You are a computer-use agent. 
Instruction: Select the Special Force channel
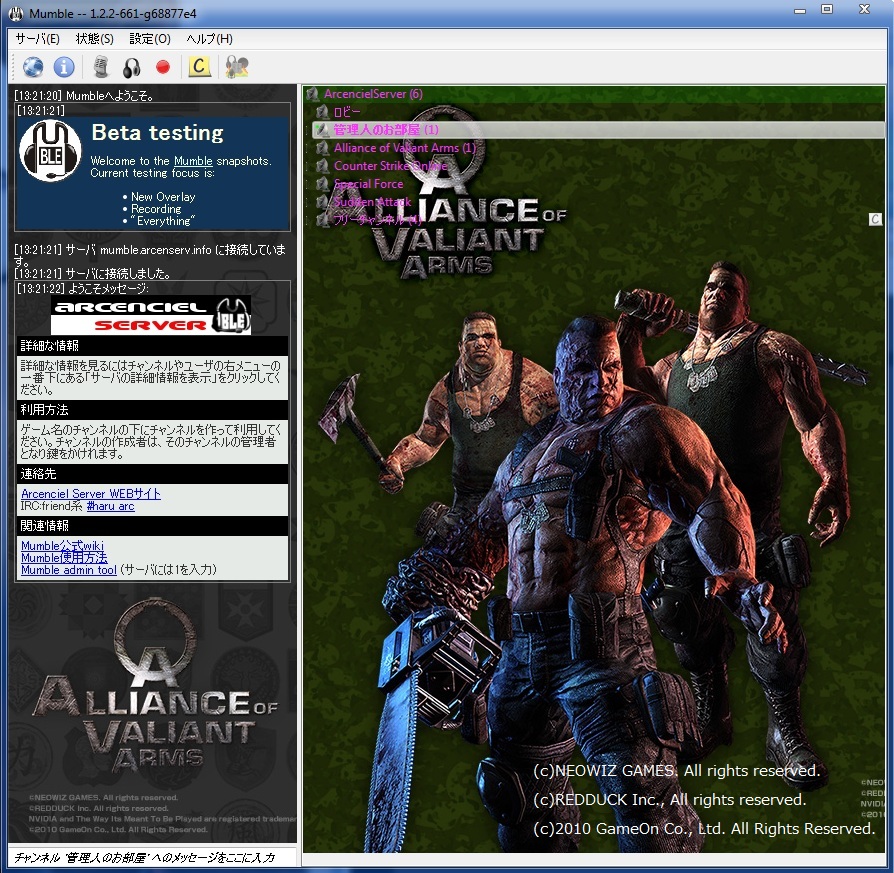368,184
